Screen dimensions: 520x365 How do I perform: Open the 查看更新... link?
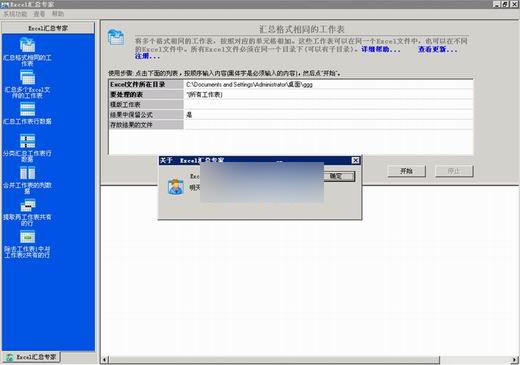pos(438,49)
